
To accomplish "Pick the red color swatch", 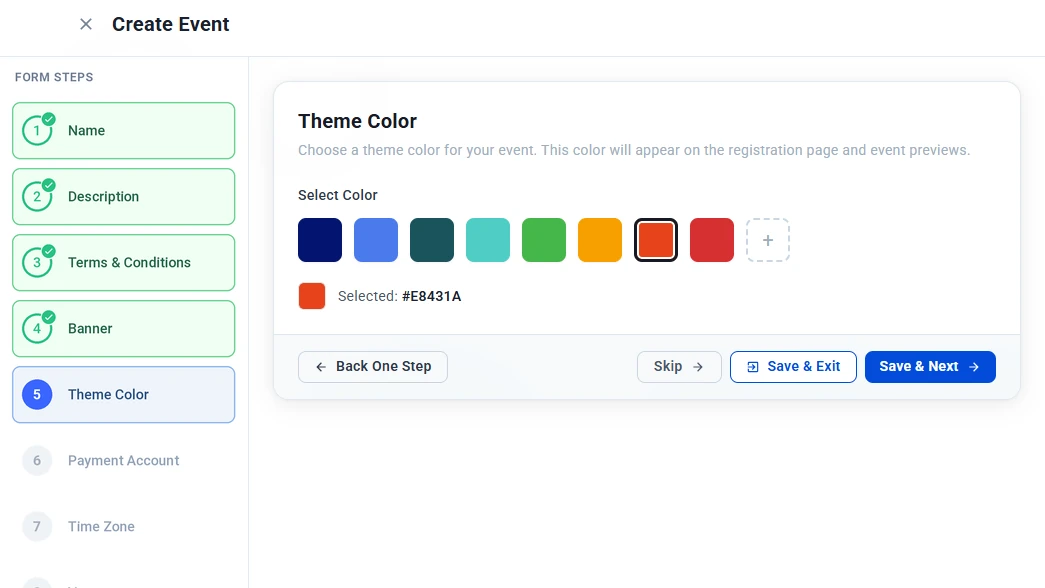I will click(712, 240).
